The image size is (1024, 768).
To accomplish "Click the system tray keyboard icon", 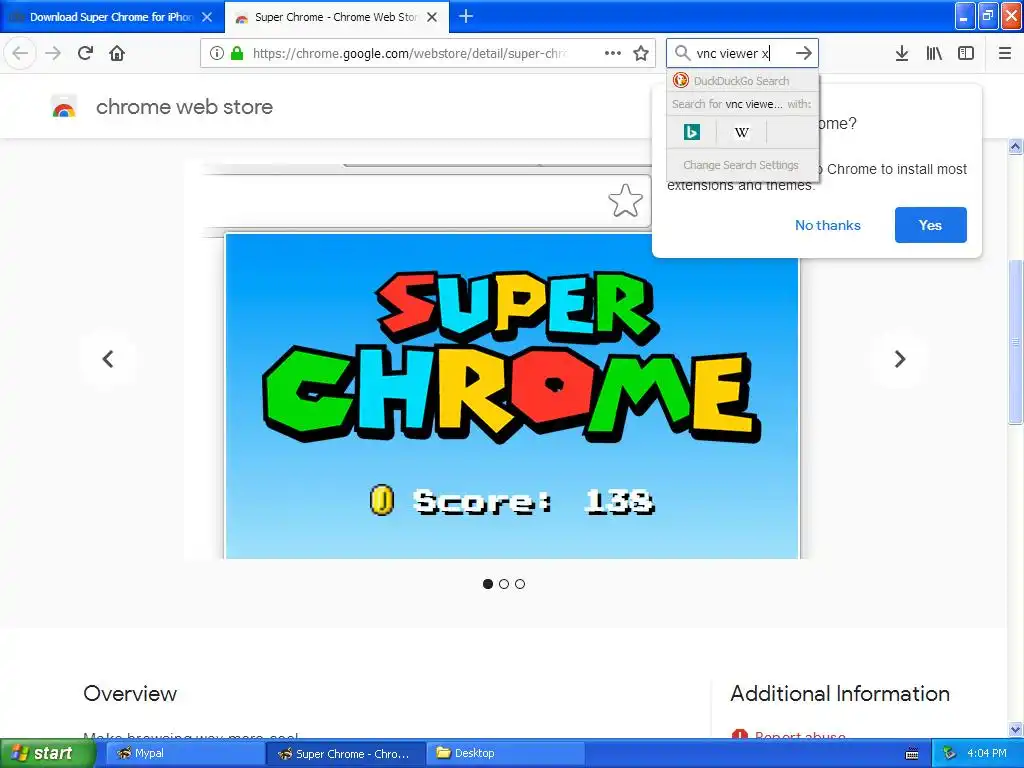I will (x=912, y=754).
